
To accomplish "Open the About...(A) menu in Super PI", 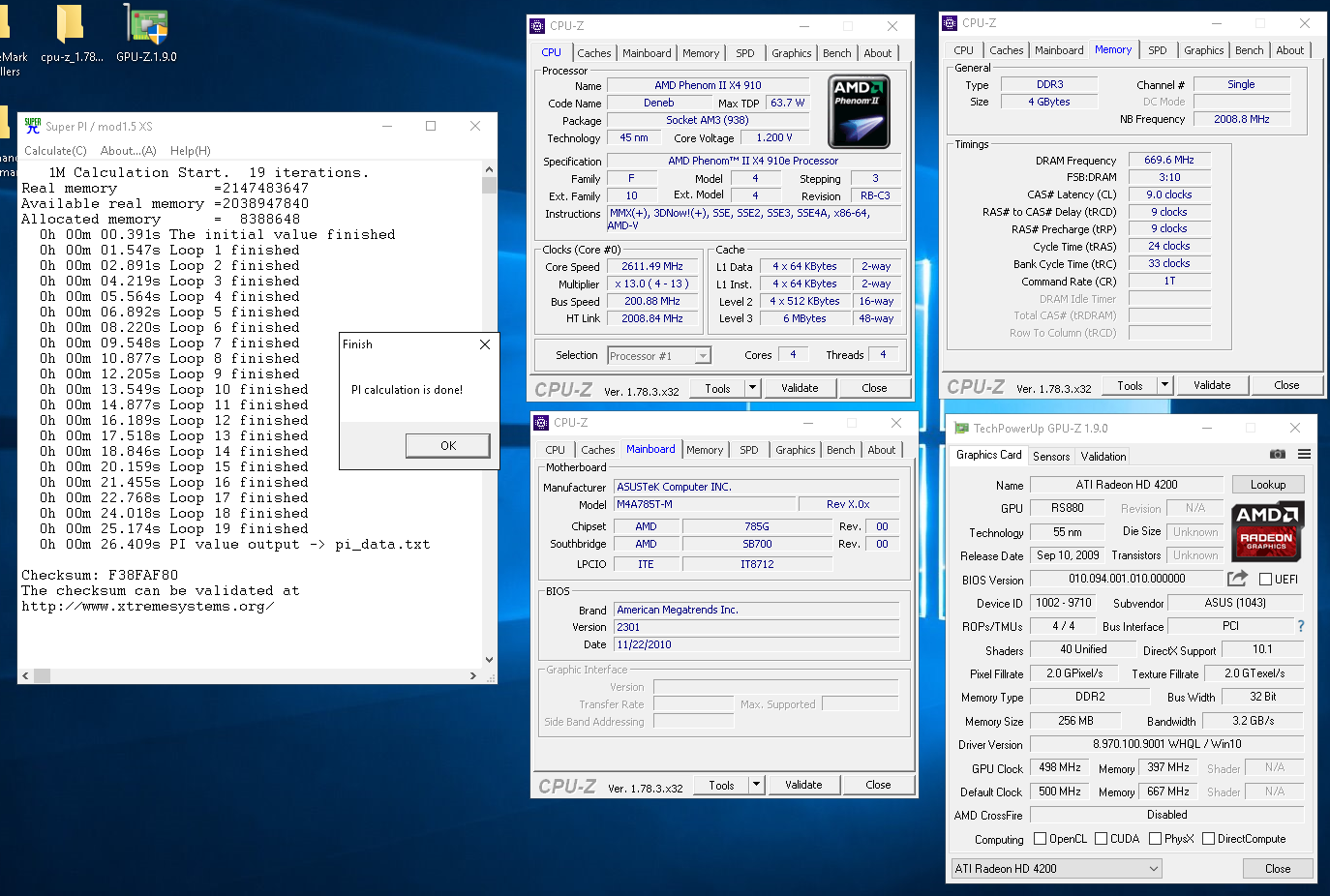I will pos(128,151).
